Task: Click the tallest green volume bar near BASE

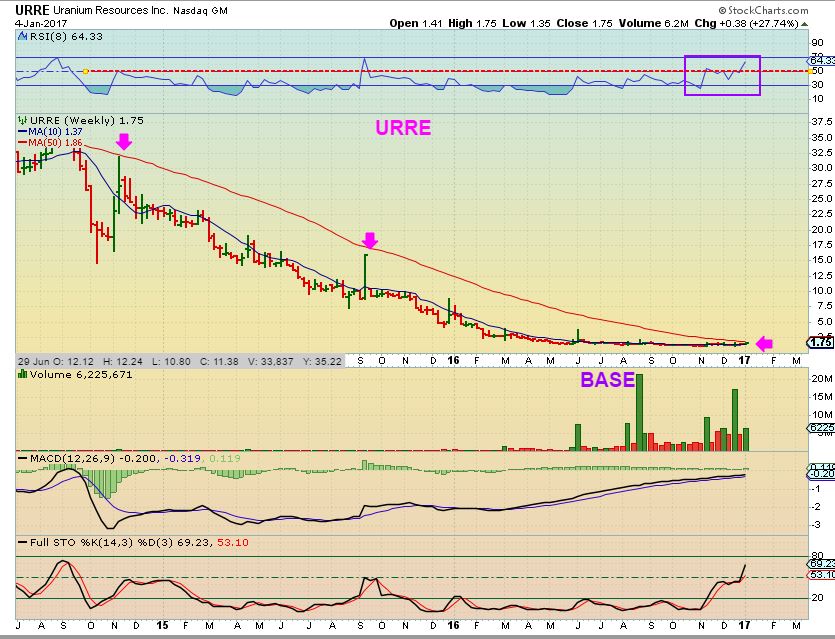Action: click(640, 412)
